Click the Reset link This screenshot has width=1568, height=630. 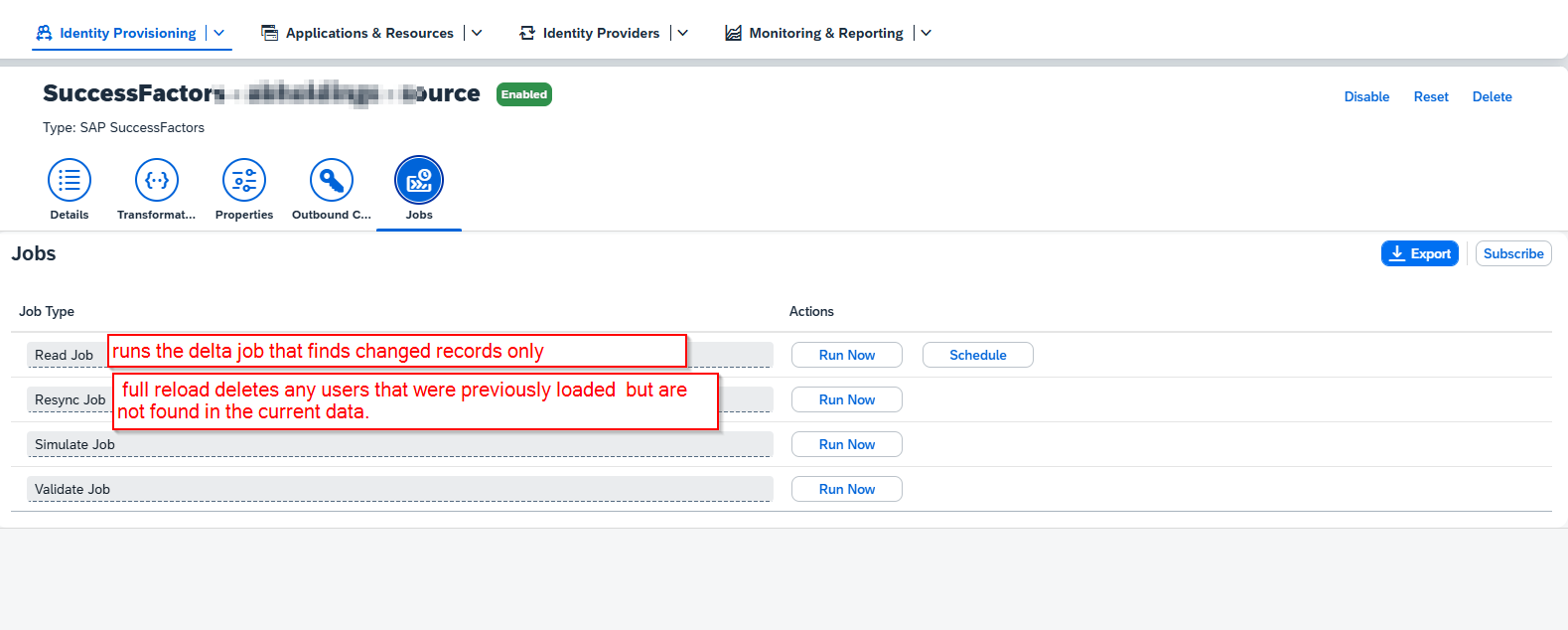click(1431, 96)
